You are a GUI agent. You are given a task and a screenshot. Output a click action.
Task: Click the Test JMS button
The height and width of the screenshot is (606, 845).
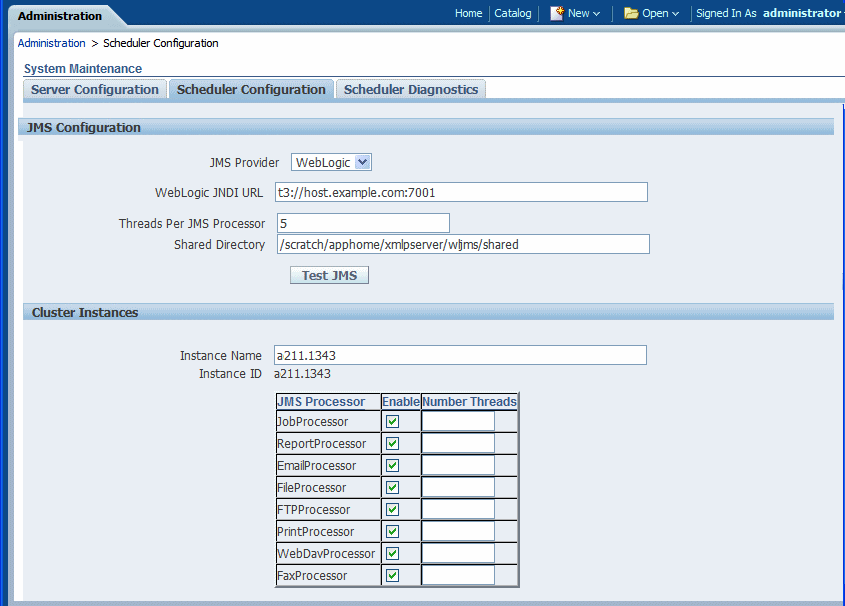coord(329,275)
